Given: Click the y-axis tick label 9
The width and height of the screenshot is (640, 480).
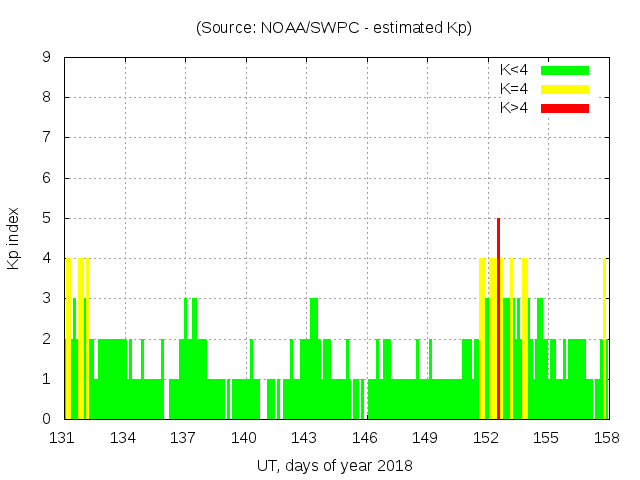Looking at the screenshot, I should [x=47, y=57].
